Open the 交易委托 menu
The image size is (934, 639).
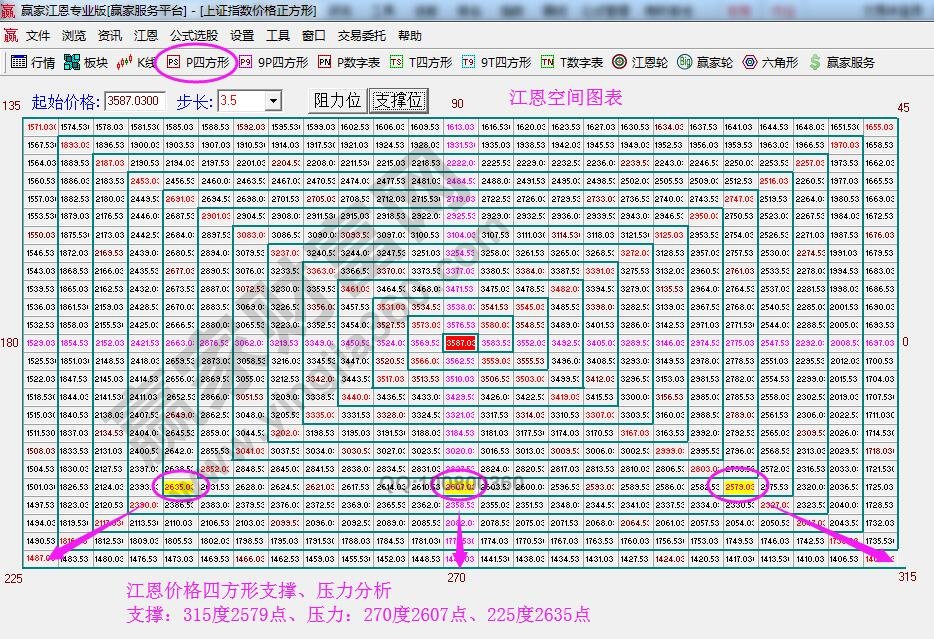(x=363, y=35)
